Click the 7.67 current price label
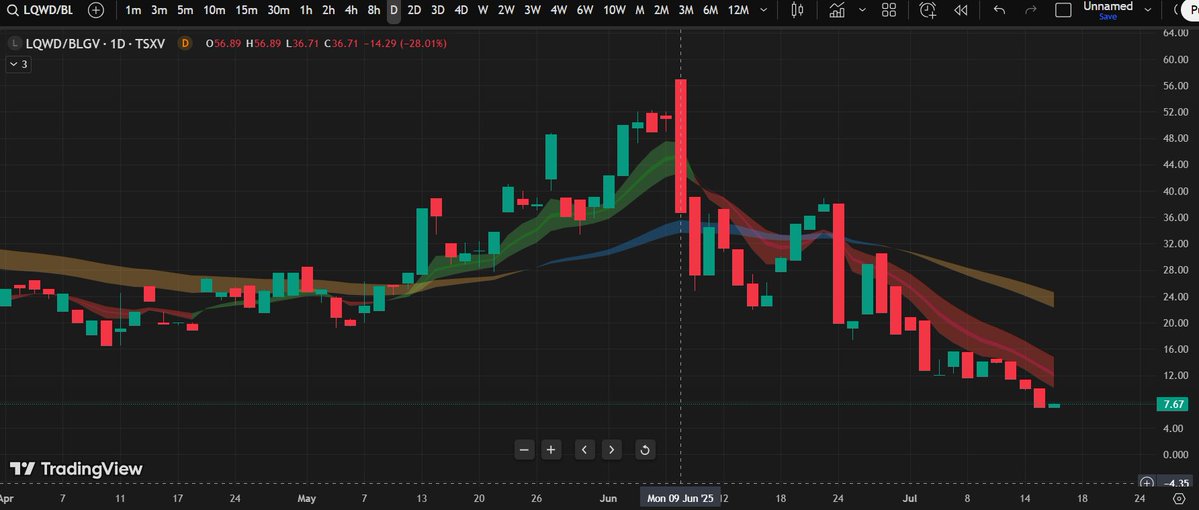 coord(1174,404)
